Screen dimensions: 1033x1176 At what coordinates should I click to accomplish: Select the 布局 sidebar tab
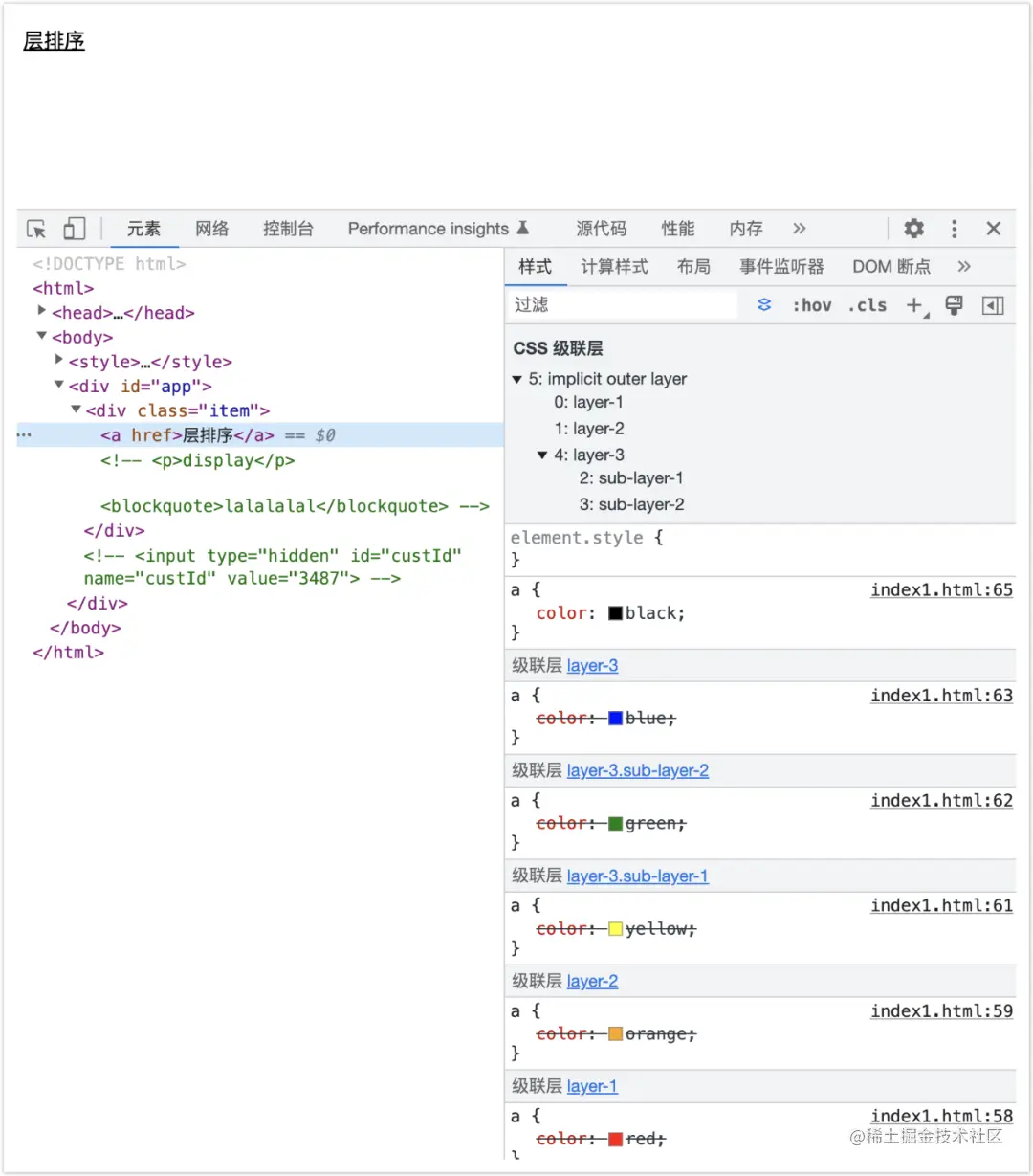(x=693, y=267)
